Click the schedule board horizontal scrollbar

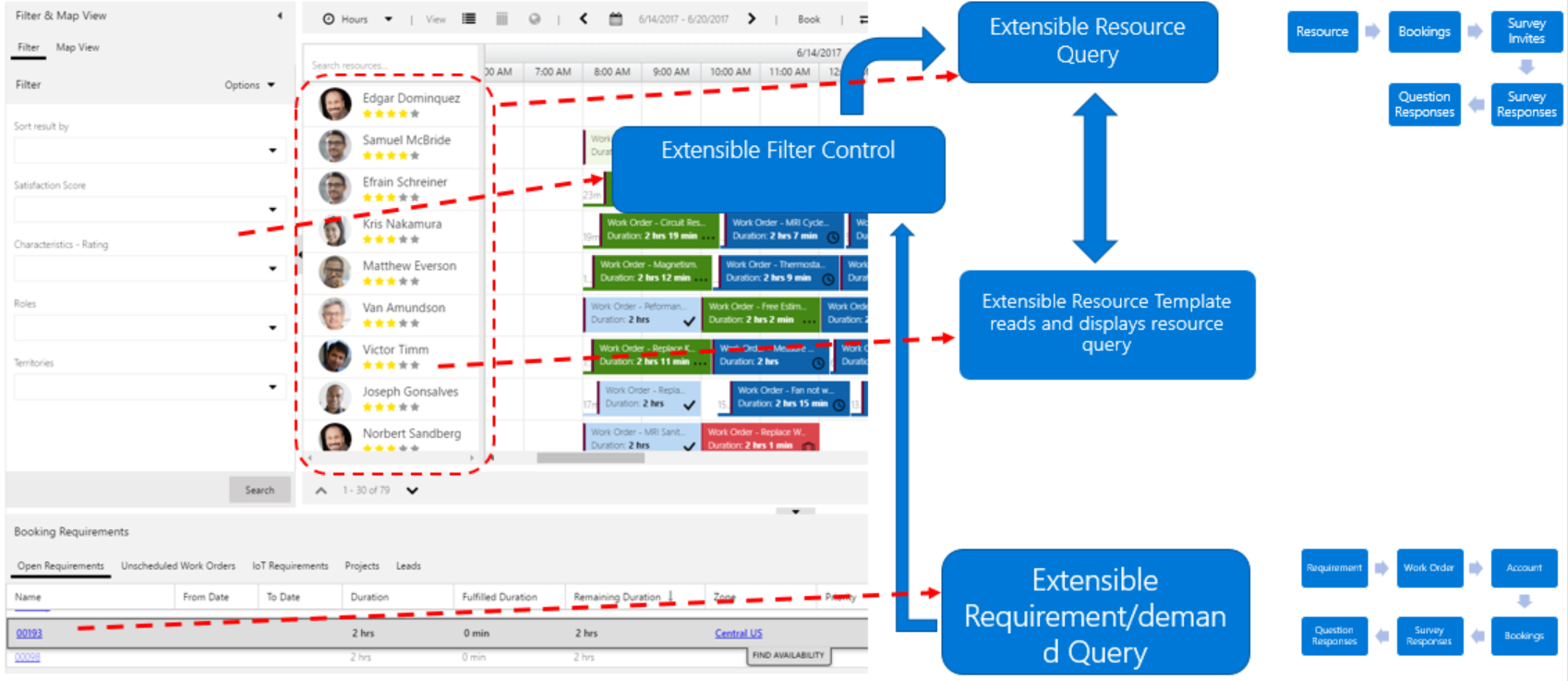[x=591, y=457]
